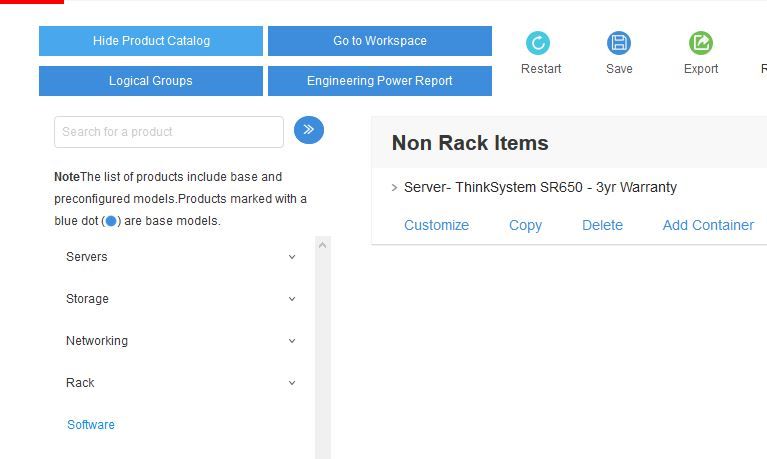
Task: Click the Restart icon
Action: click(x=538, y=43)
